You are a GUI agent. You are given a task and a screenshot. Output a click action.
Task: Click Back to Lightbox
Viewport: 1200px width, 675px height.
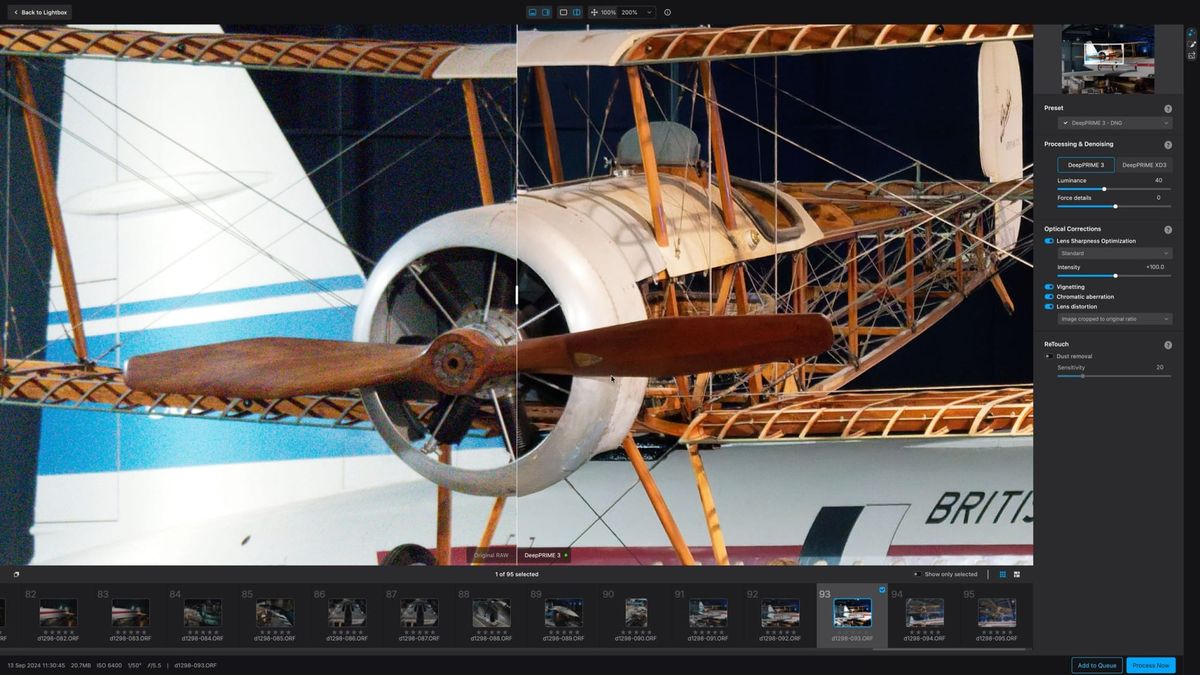pyautogui.click(x=40, y=12)
